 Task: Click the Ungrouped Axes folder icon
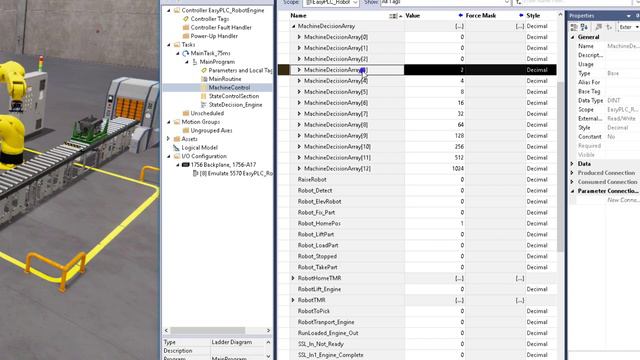coord(186,130)
